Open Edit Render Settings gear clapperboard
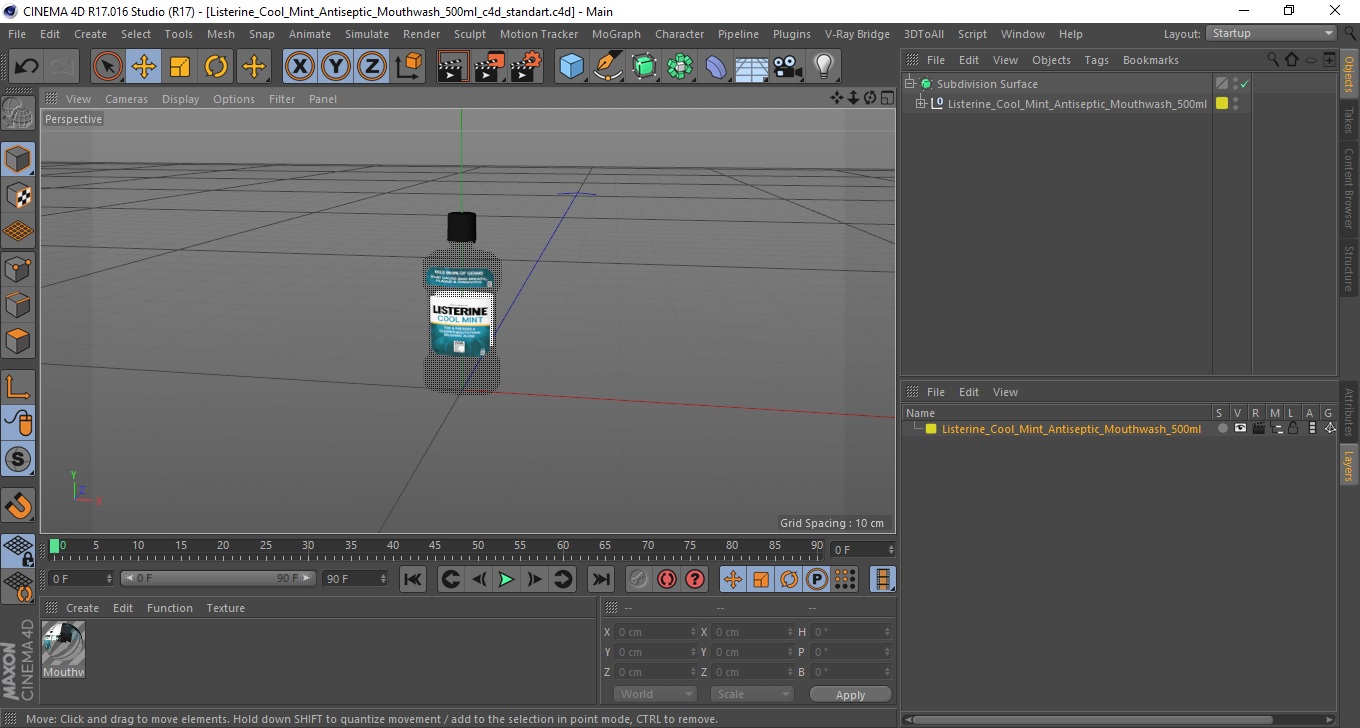 [525, 67]
